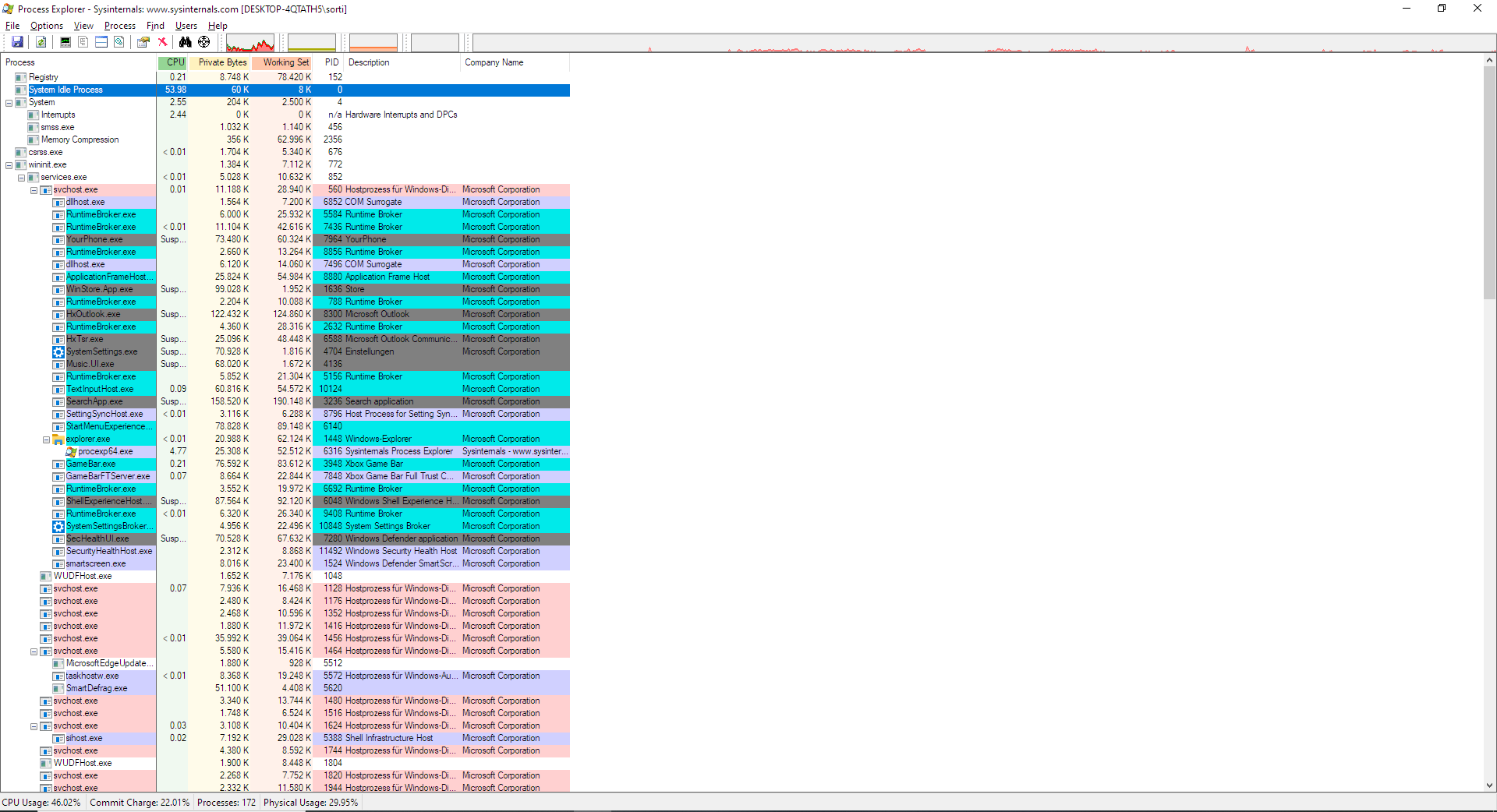Select smss.exe in the process list

tap(58, 127)
